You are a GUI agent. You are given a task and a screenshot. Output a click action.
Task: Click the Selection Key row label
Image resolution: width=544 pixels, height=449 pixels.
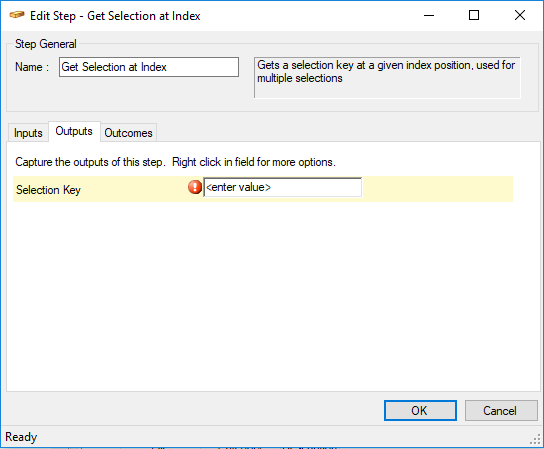48,190
